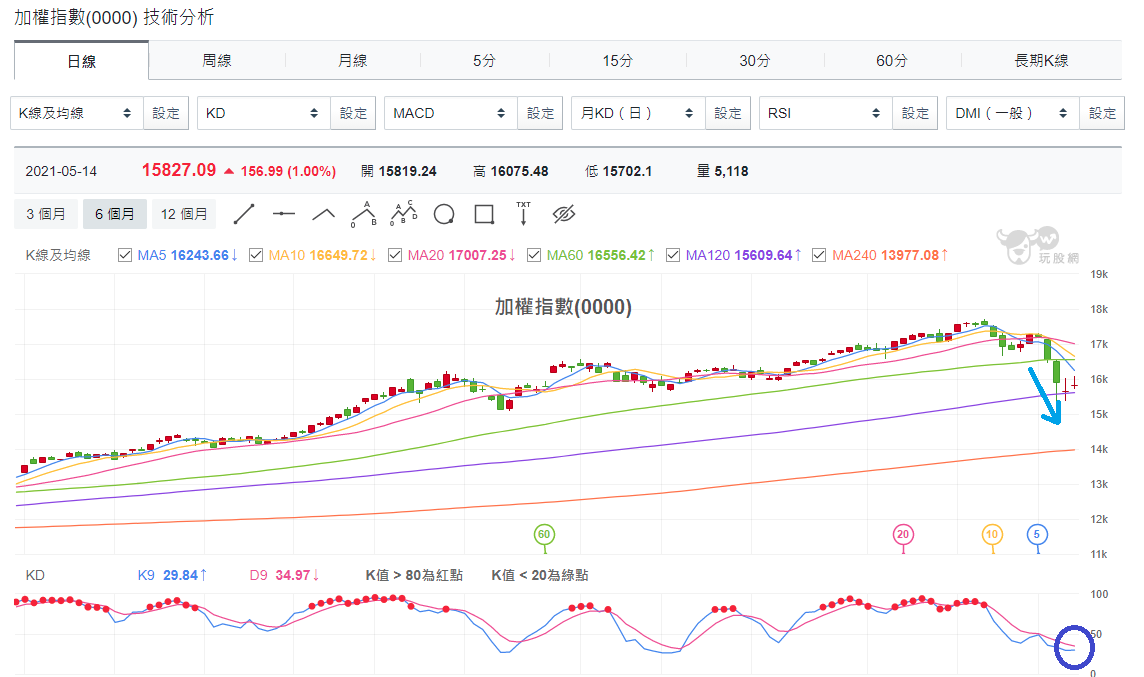
Task: Click the orange 10 moving average marker
Action: click(x=992, y=535)
